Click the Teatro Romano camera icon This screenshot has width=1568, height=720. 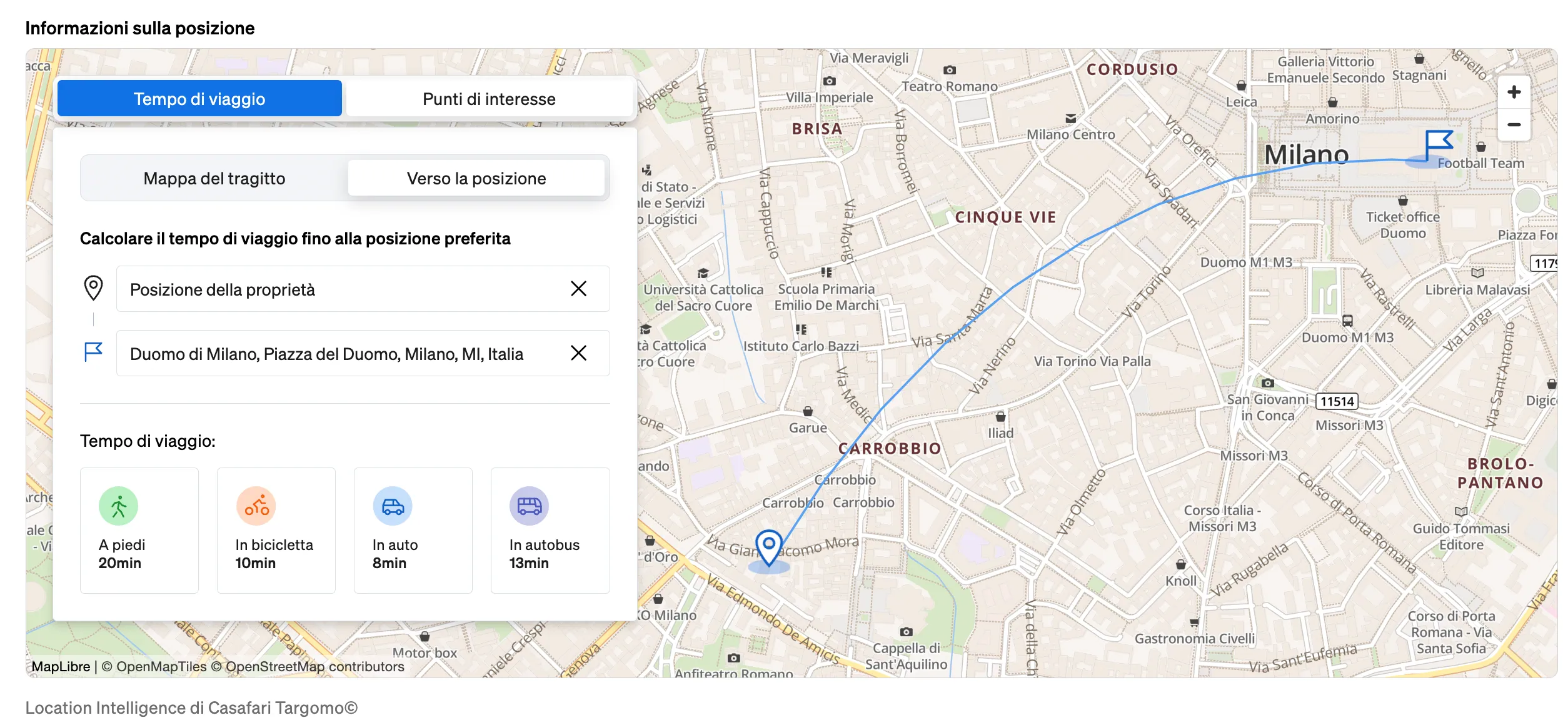pos(950,70)
